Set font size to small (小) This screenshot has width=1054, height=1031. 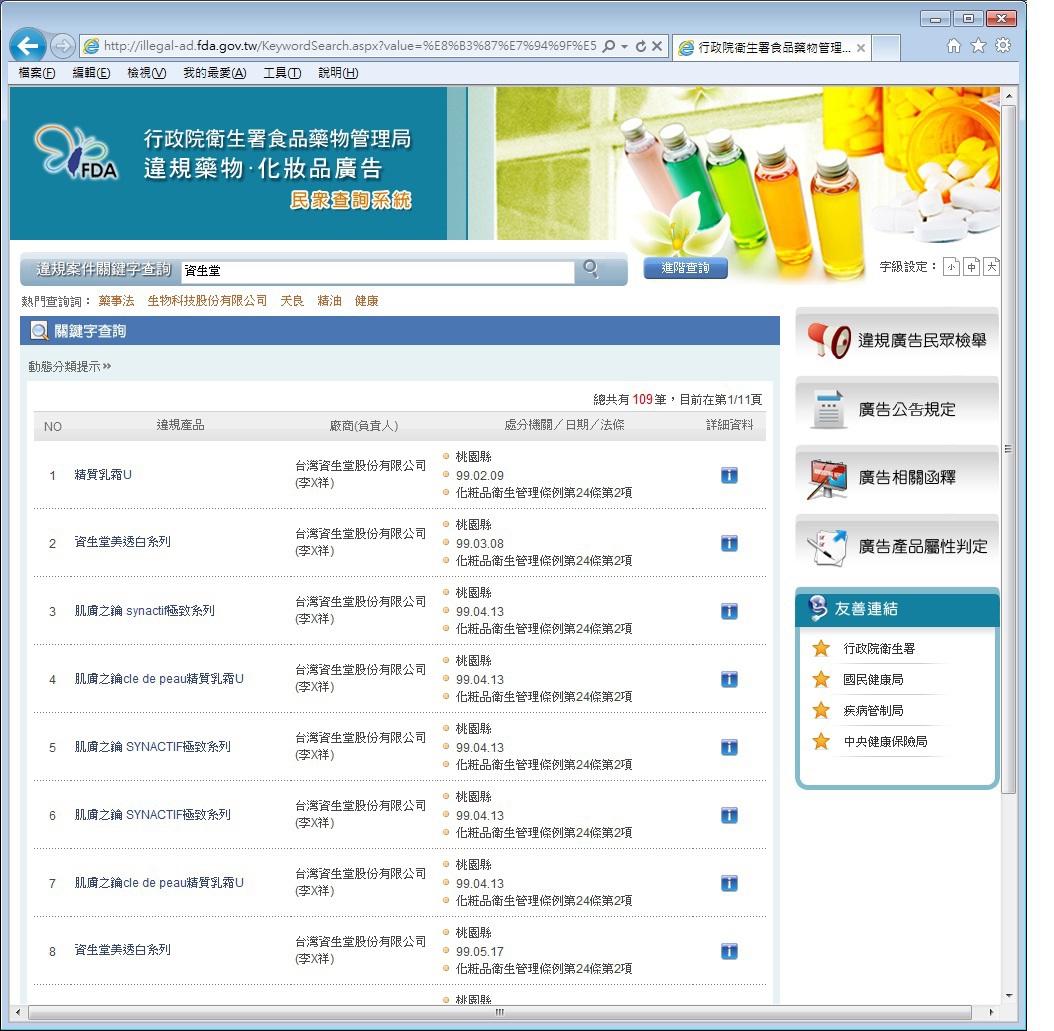tap(951, 267)
